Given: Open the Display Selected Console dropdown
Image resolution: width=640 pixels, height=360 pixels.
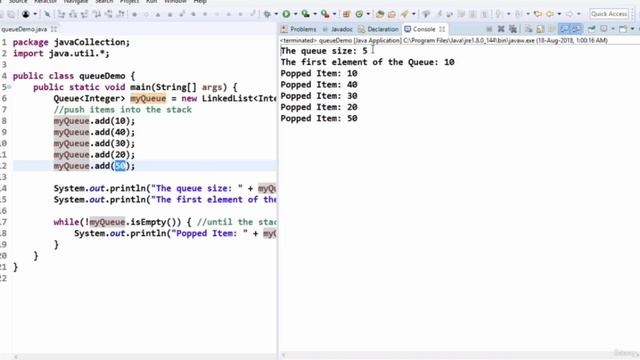Looking at the screenshot, I should pyautogui.click(x=613, y=29).
